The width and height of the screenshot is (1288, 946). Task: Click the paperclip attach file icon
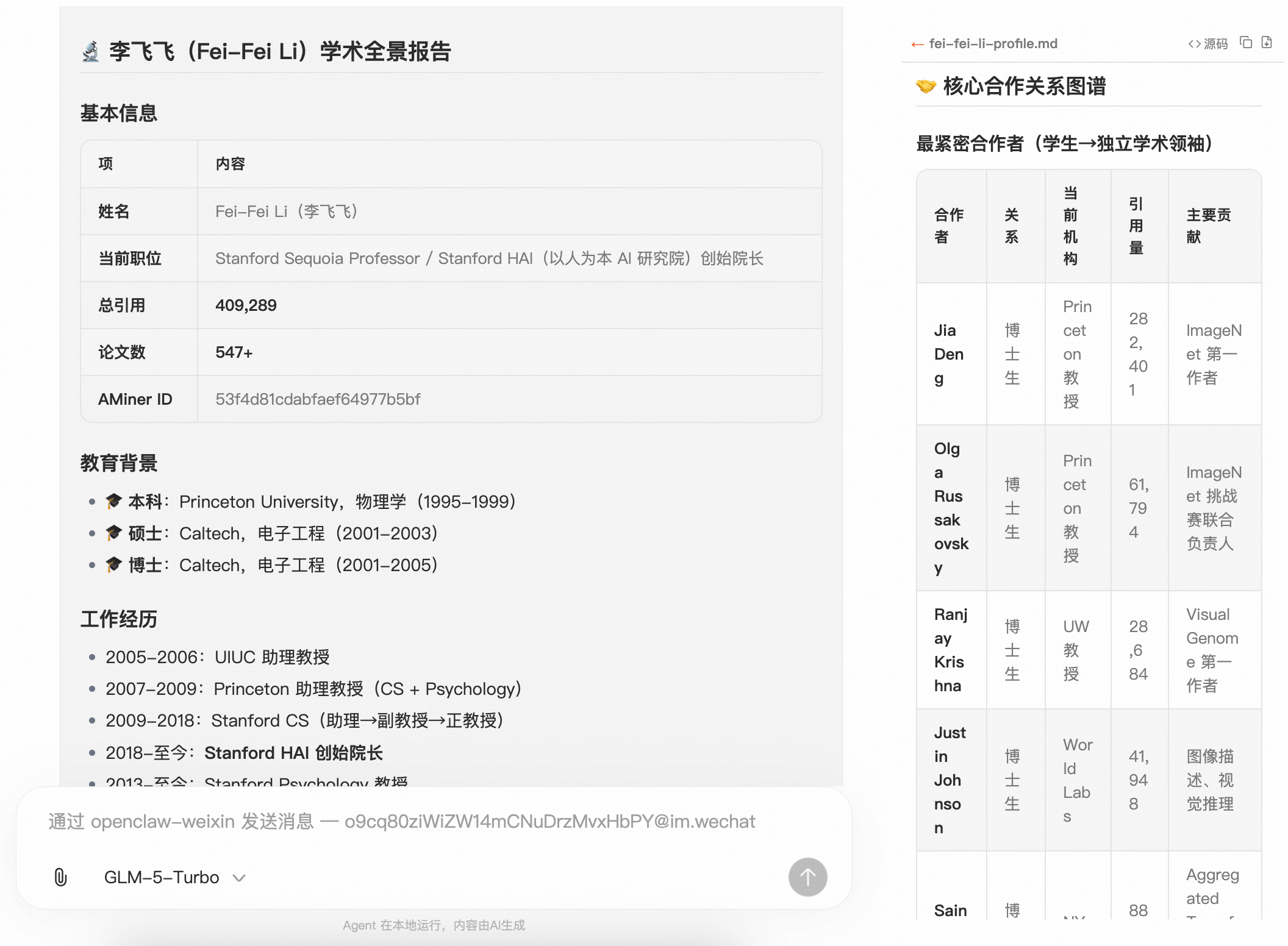point(60,877)
